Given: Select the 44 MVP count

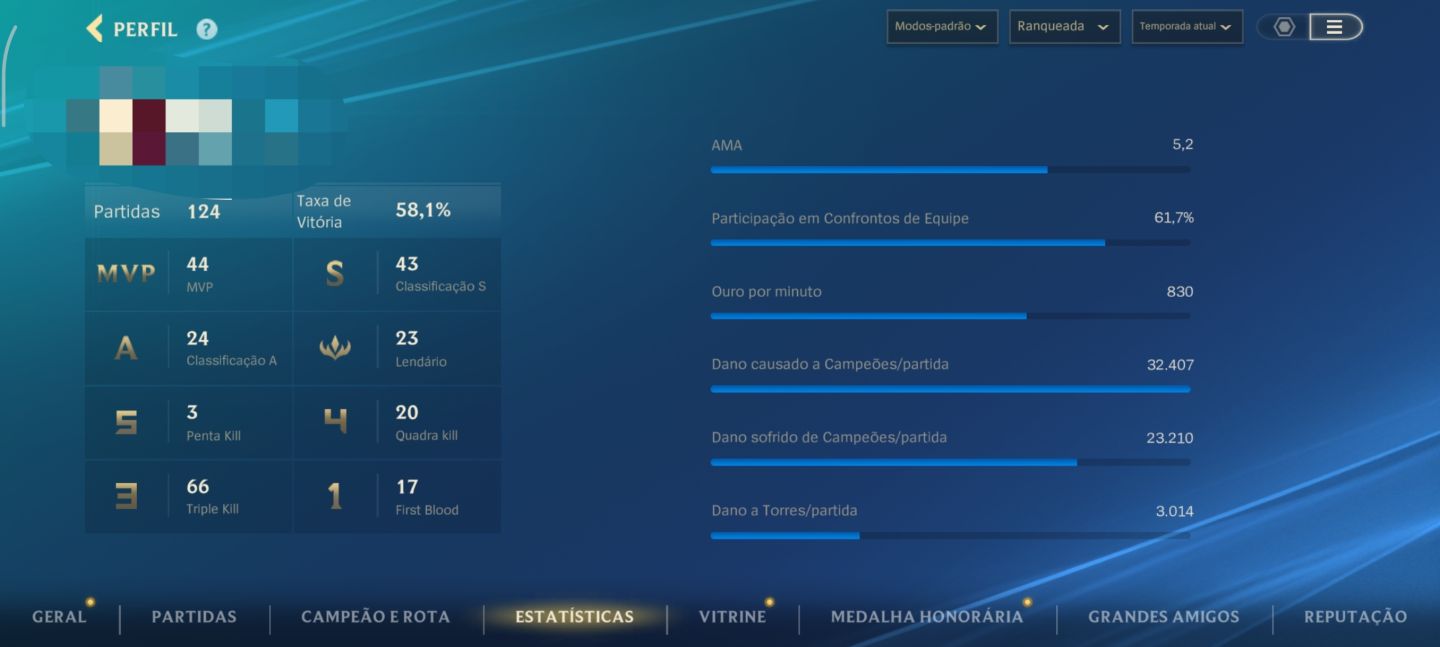Looking at the screenshot, I should 198,264.
